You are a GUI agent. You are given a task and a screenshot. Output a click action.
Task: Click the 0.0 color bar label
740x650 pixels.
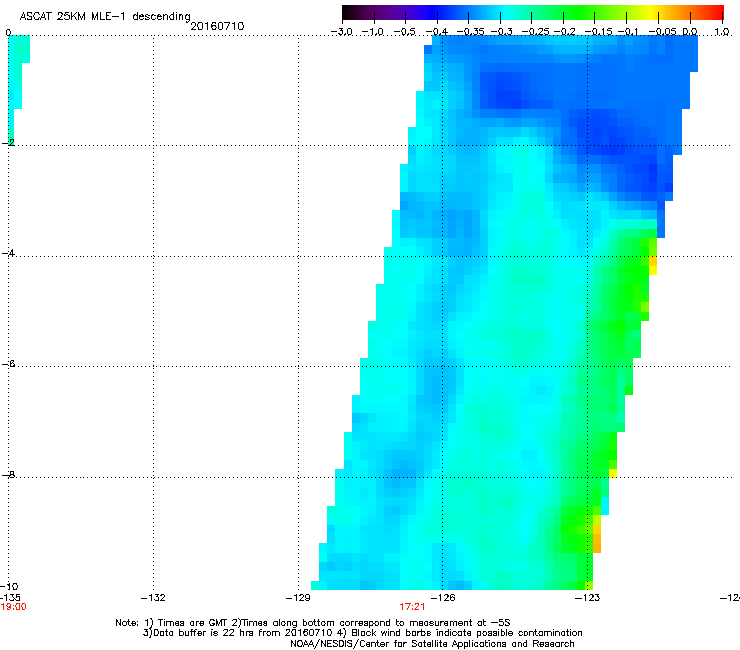coord(690,32)
